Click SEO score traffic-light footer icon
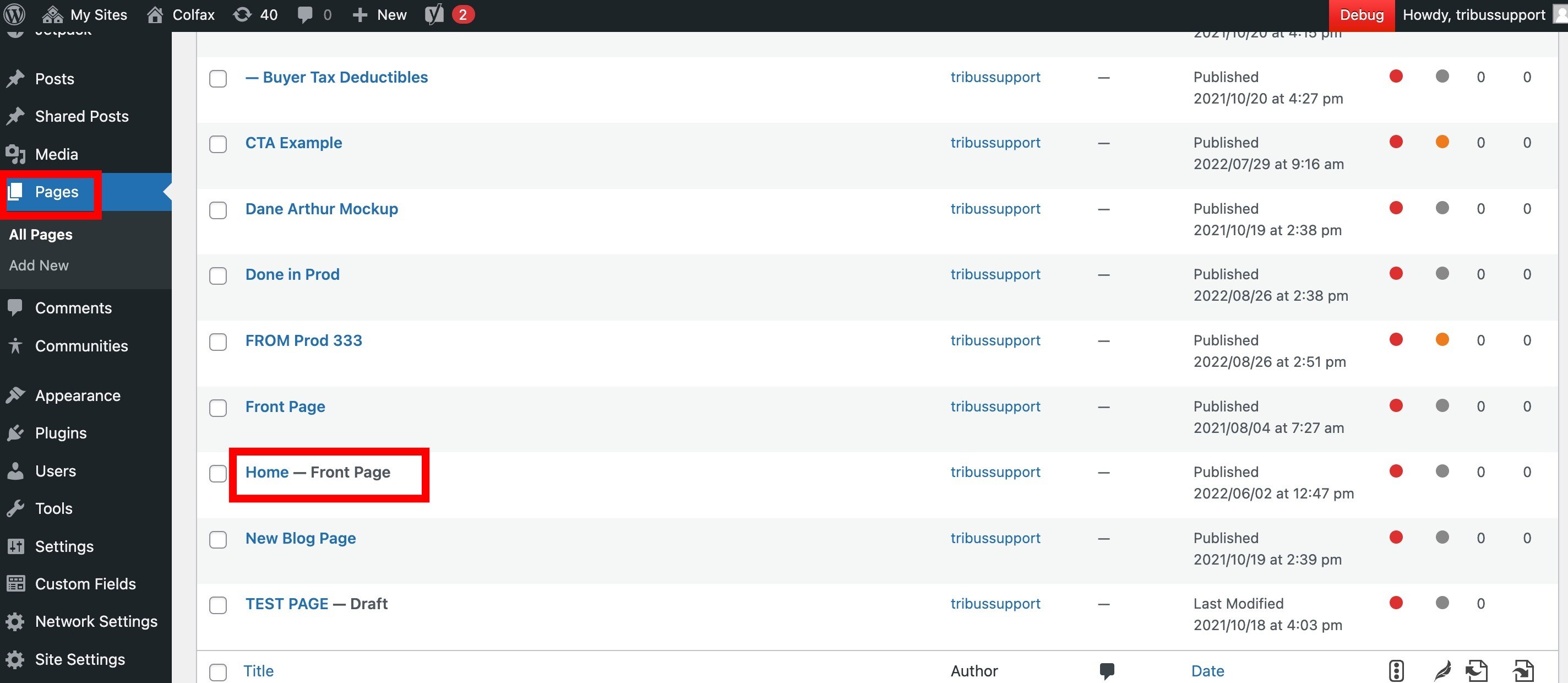 [1396, 671]
